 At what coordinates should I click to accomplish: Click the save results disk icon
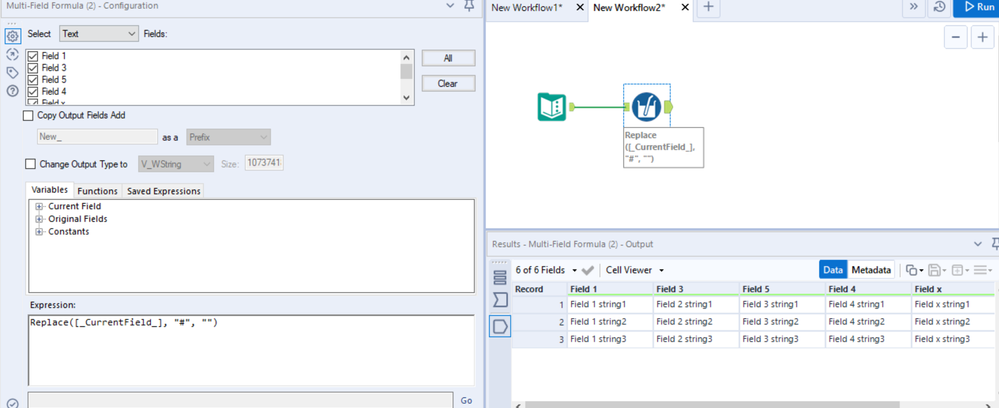pos(936,270)
